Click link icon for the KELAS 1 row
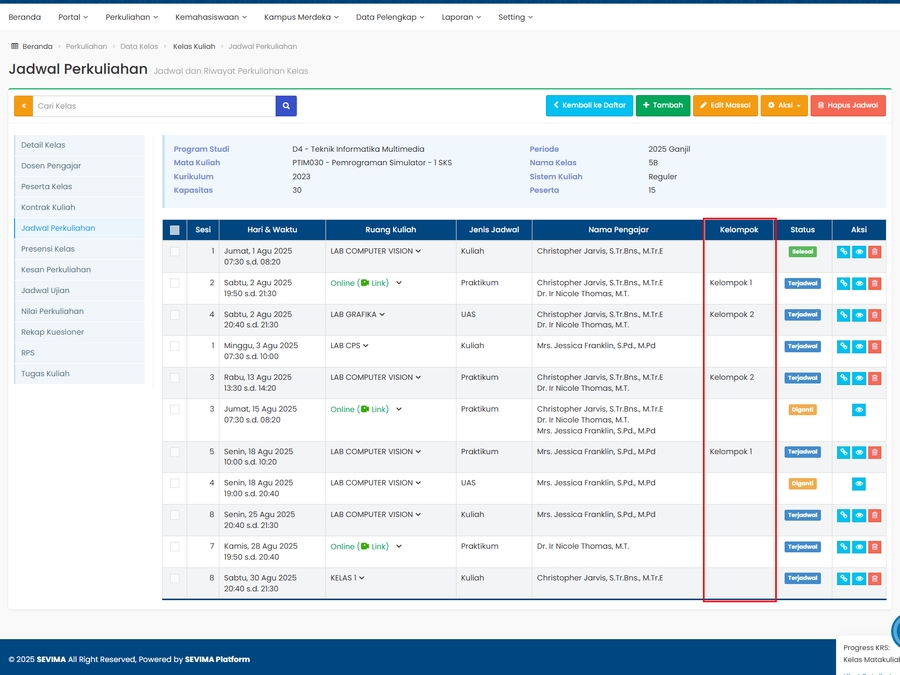 (x=843, y=579)
